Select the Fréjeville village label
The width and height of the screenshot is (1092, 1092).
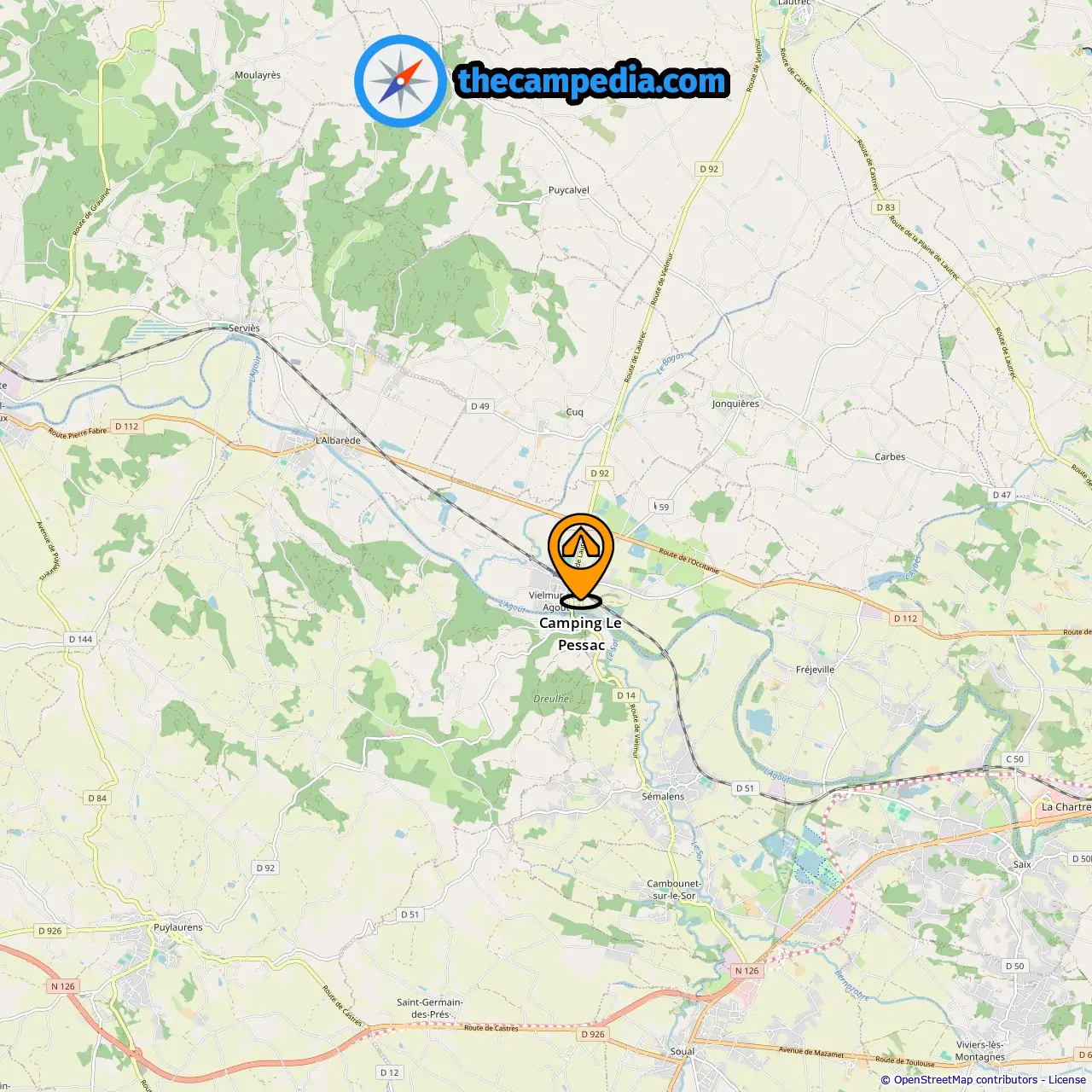click(x=815, y=670)
